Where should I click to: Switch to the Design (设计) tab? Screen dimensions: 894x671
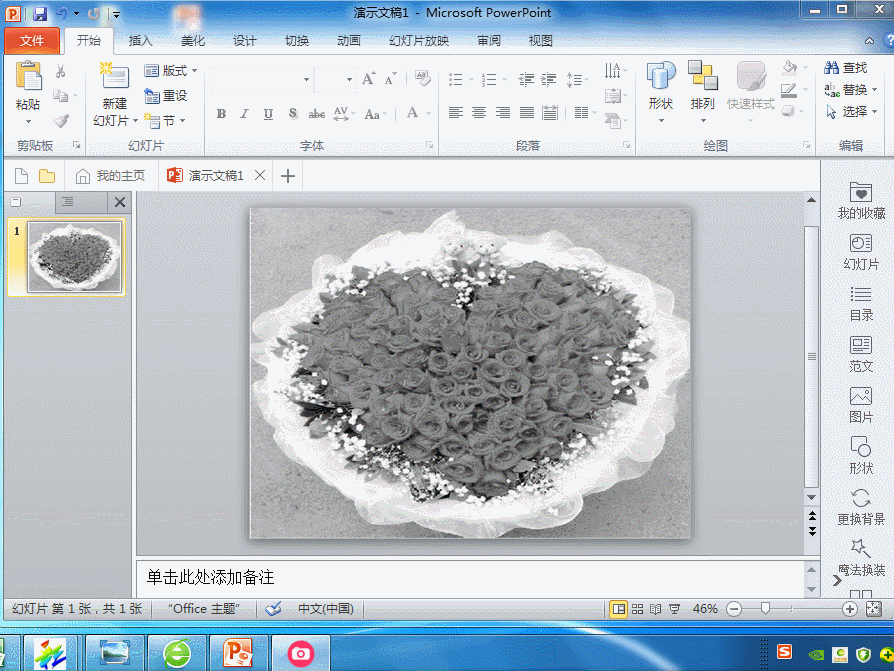[245, 40]
